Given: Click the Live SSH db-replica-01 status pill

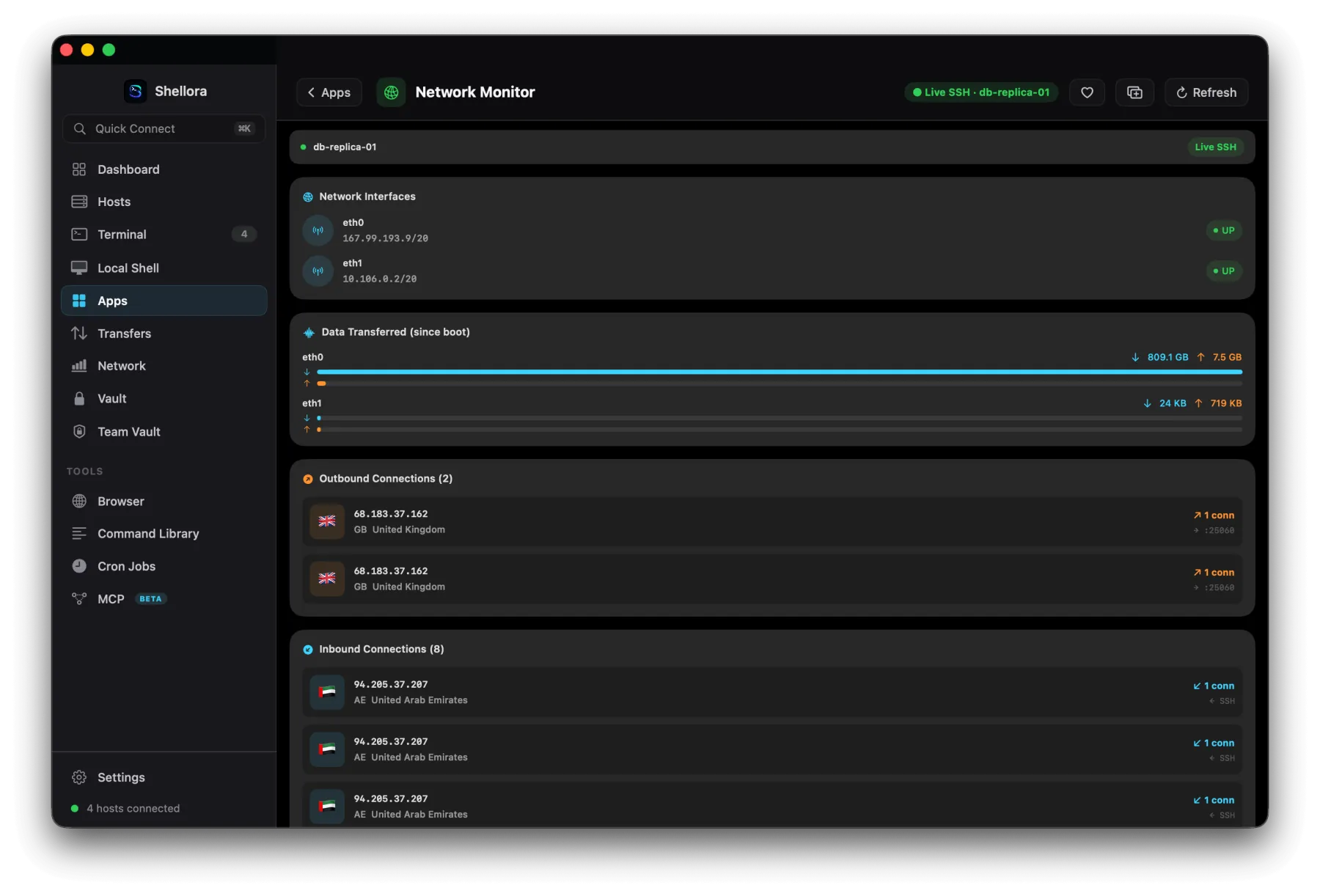Looking at the screenshot, I should (x=980, y=92).
